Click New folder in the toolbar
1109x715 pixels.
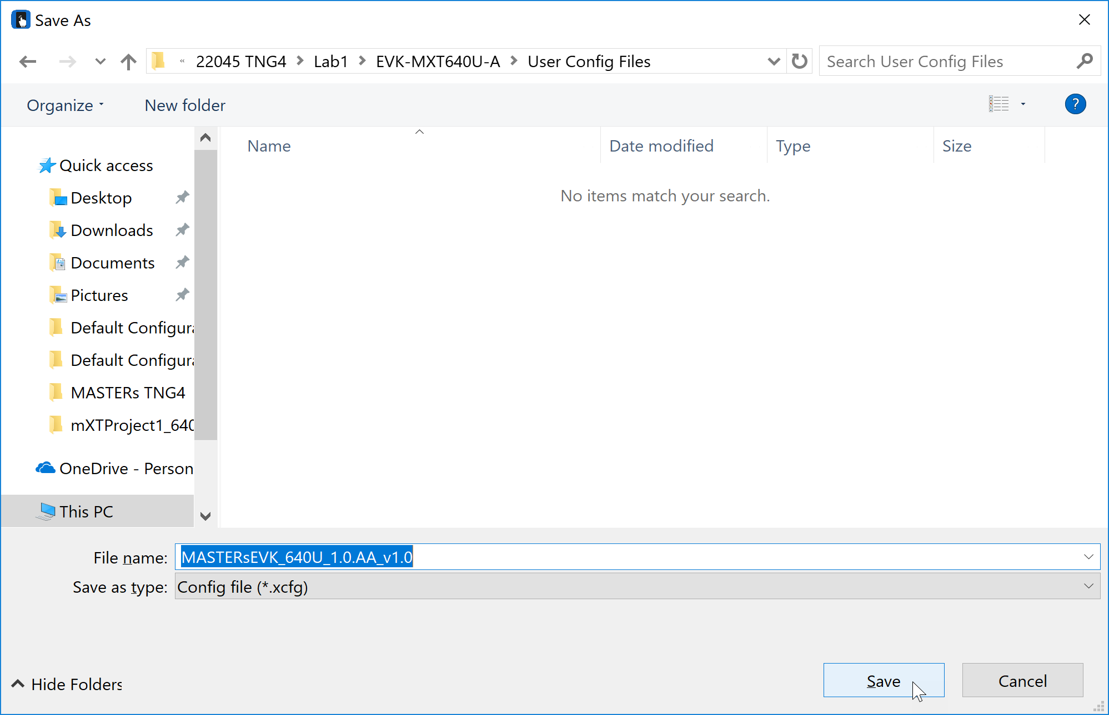[x=185, y=105]
